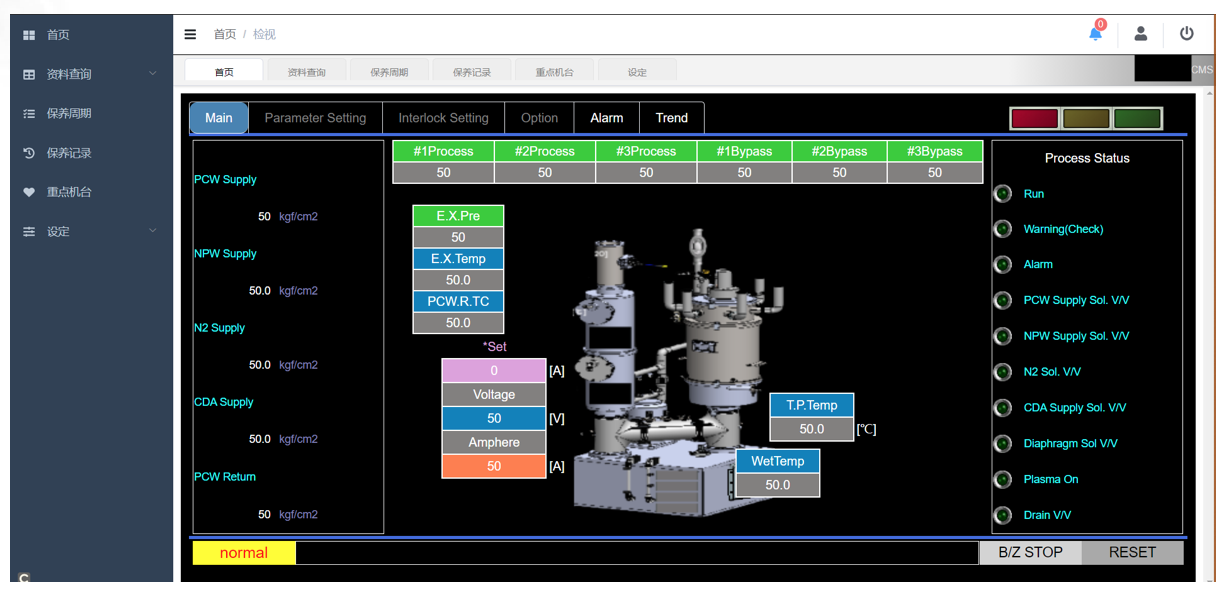
Task: Toggle the Drain V/V indicator
Action: click(1003, 515)
